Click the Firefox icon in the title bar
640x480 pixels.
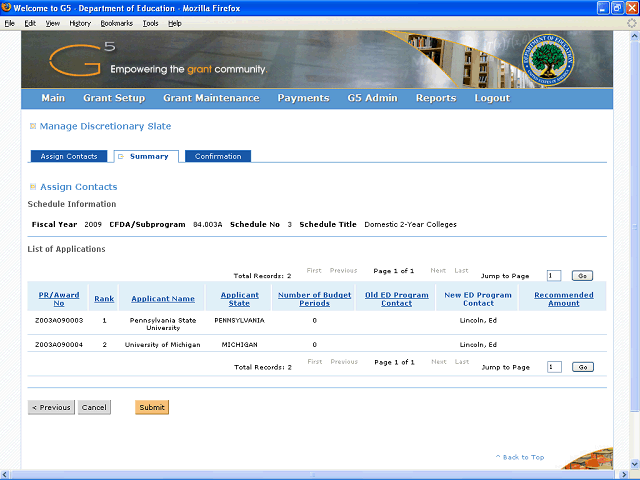pyautogui.click(x=7, y=8)
